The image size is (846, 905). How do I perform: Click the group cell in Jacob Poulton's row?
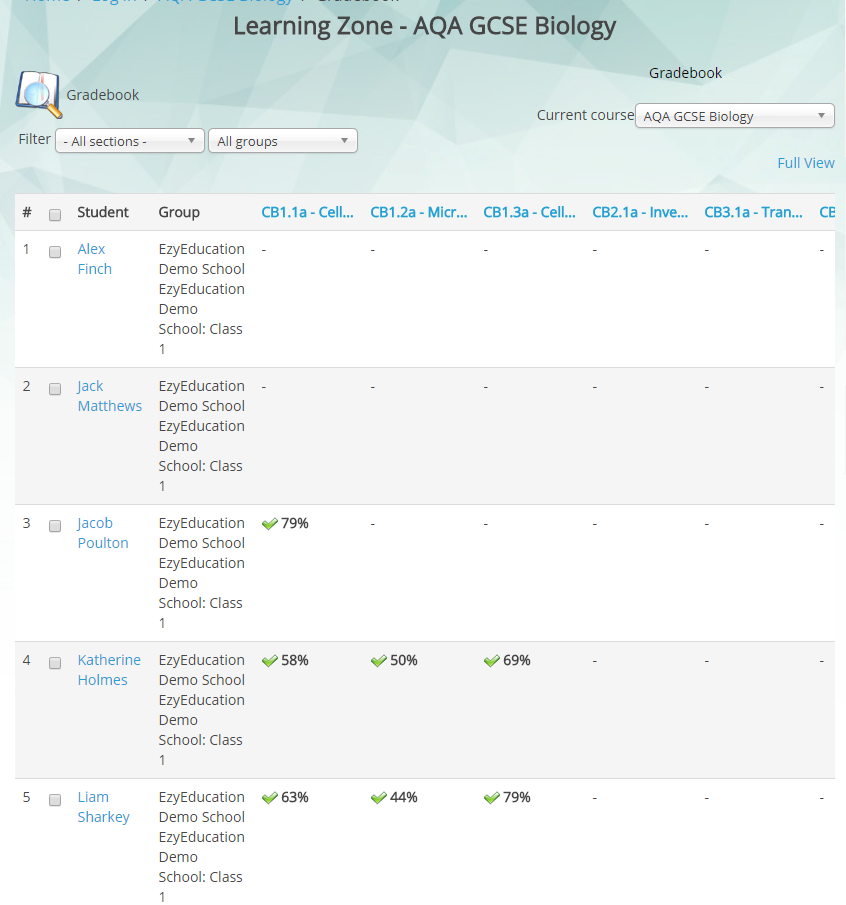[x=201, y=573]
